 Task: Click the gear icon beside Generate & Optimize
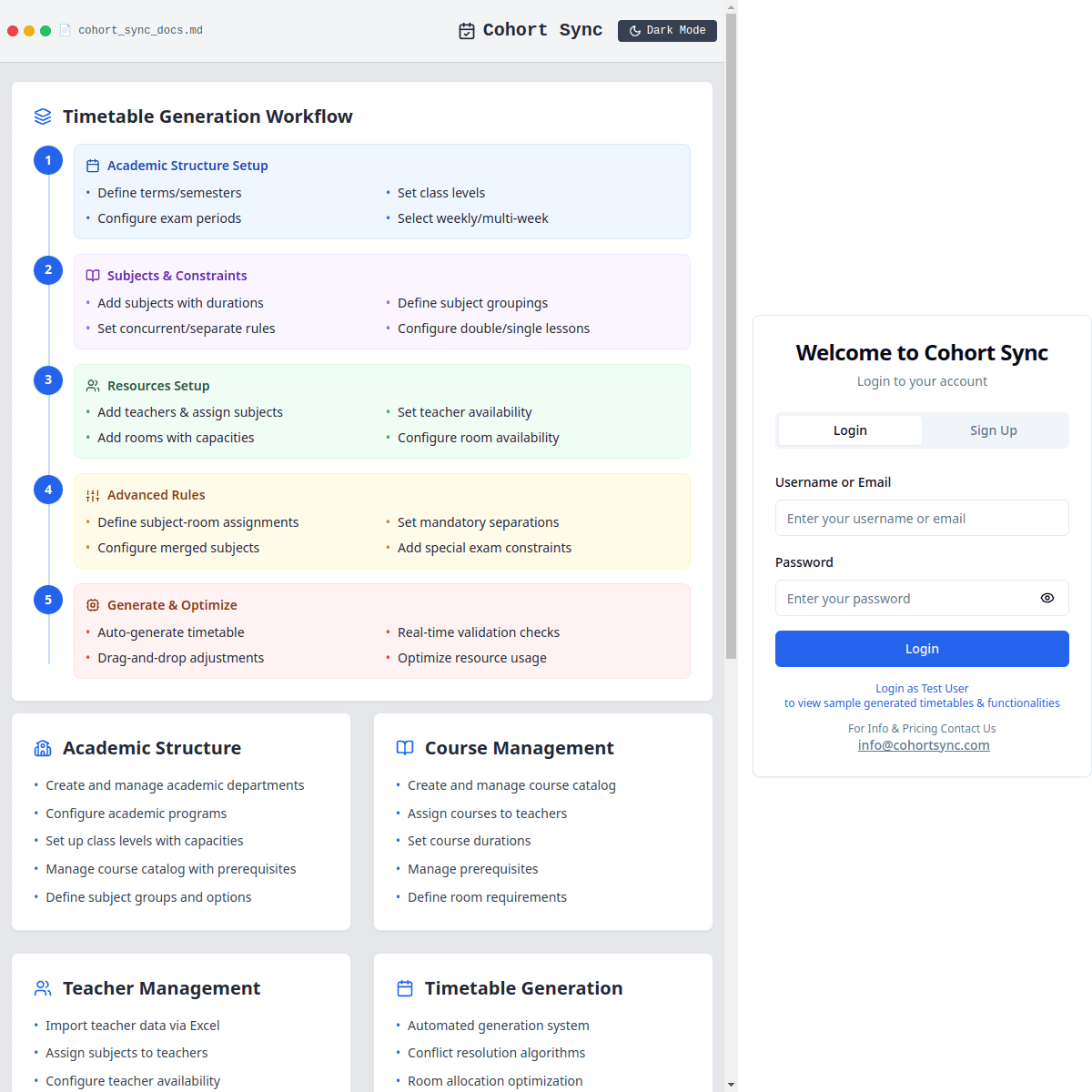point(93,605)
